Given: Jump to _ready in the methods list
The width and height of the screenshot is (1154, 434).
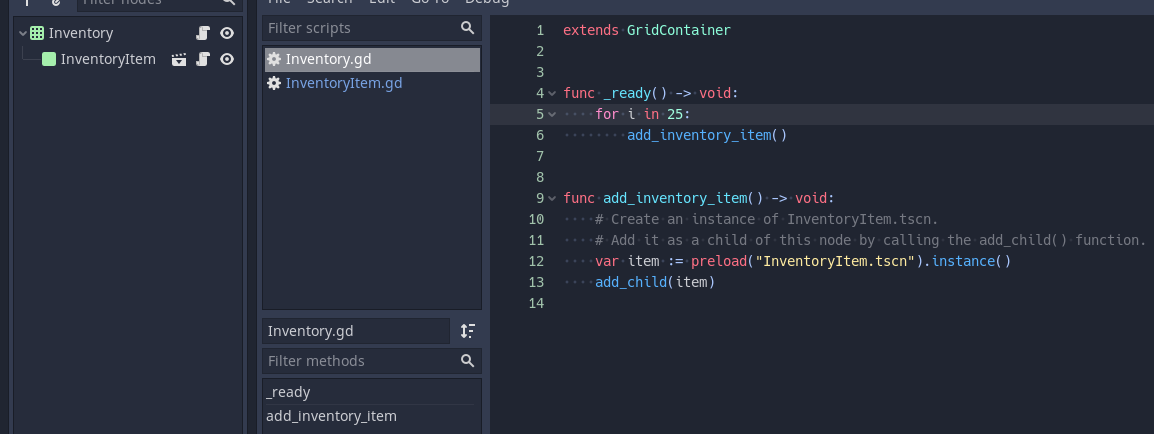Looking at the screenshot, I should pos(369,392).
